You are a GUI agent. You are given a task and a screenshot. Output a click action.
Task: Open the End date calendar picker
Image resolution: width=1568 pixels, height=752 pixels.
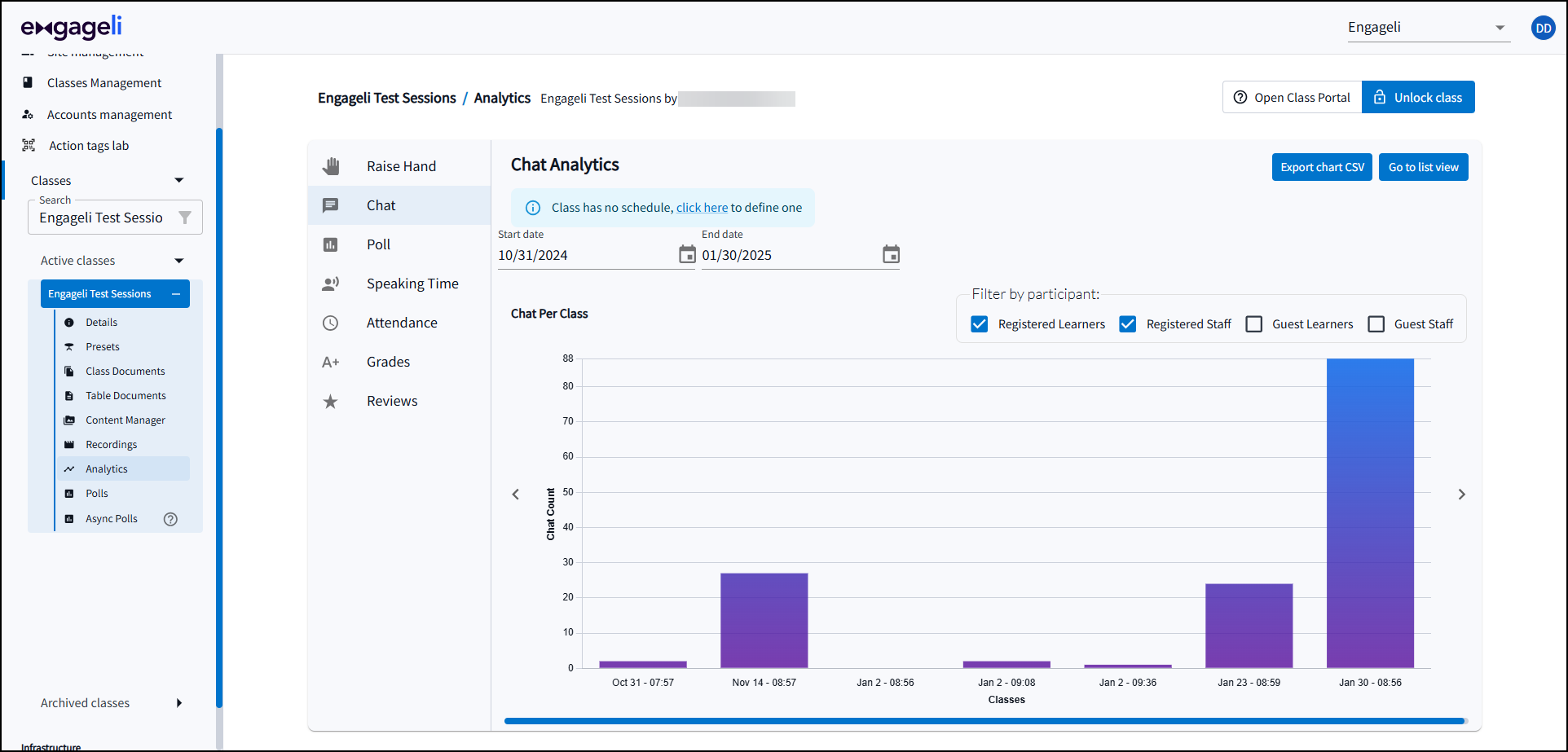pyautogui.click(x=891, y=255)
